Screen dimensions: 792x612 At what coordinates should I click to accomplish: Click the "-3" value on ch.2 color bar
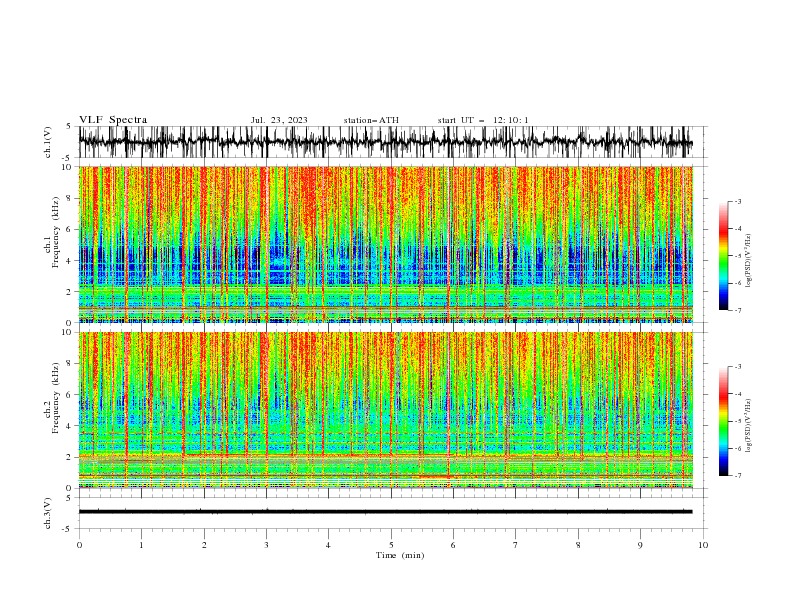click(737, 367)
